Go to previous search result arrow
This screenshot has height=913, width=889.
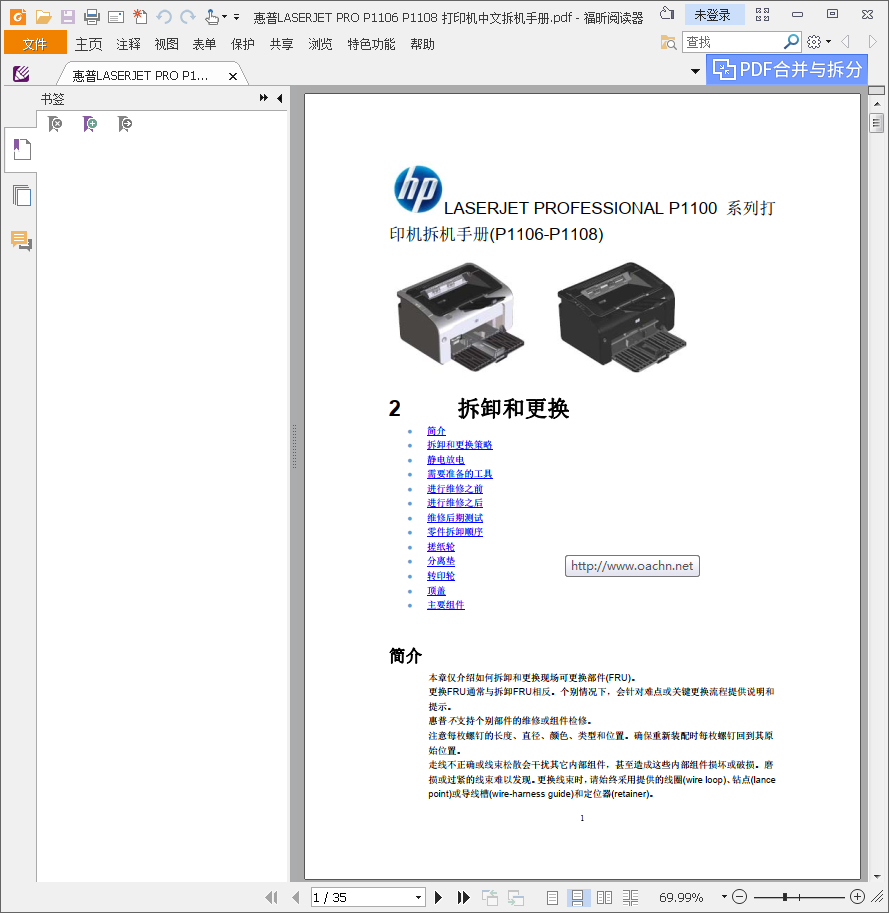[845, 41]
